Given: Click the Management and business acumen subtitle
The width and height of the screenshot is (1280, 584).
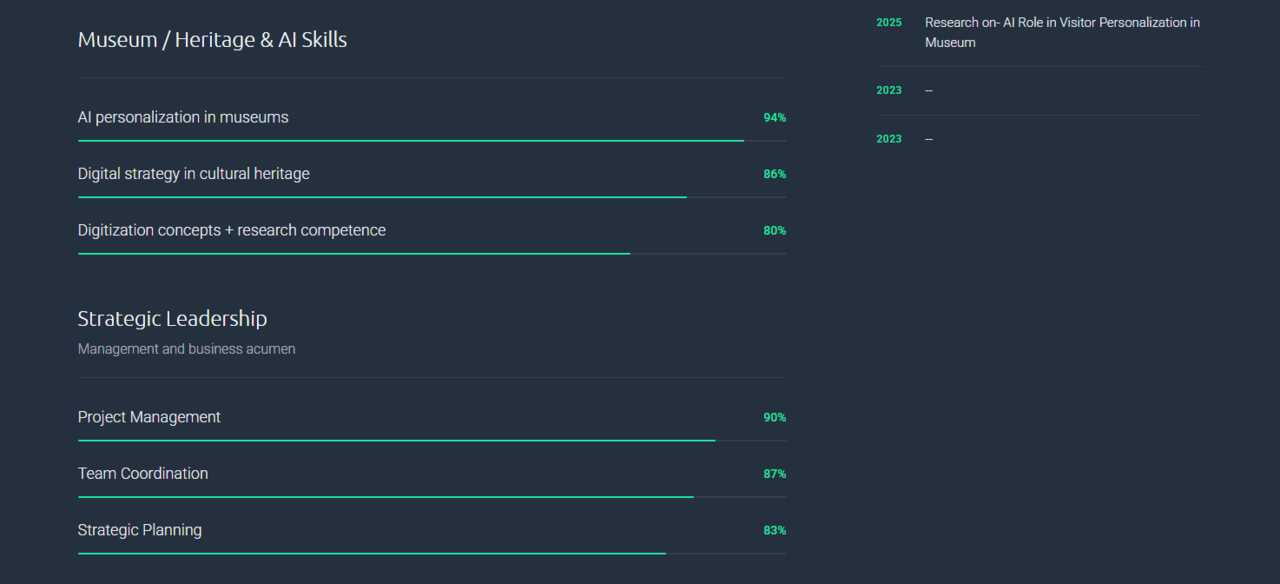Looking at the screenshot, I should tap(186, 349).
